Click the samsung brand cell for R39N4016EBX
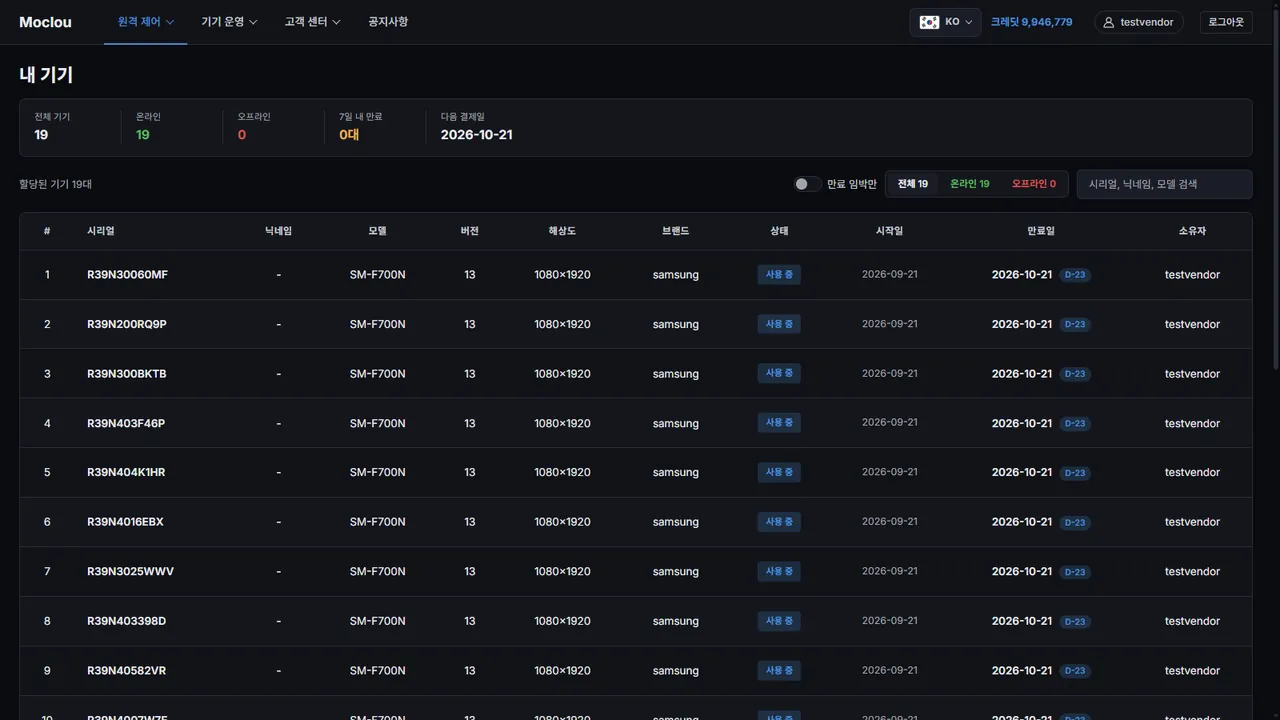This screenshot has height=720, width=1280. click(x=676, y=522)
